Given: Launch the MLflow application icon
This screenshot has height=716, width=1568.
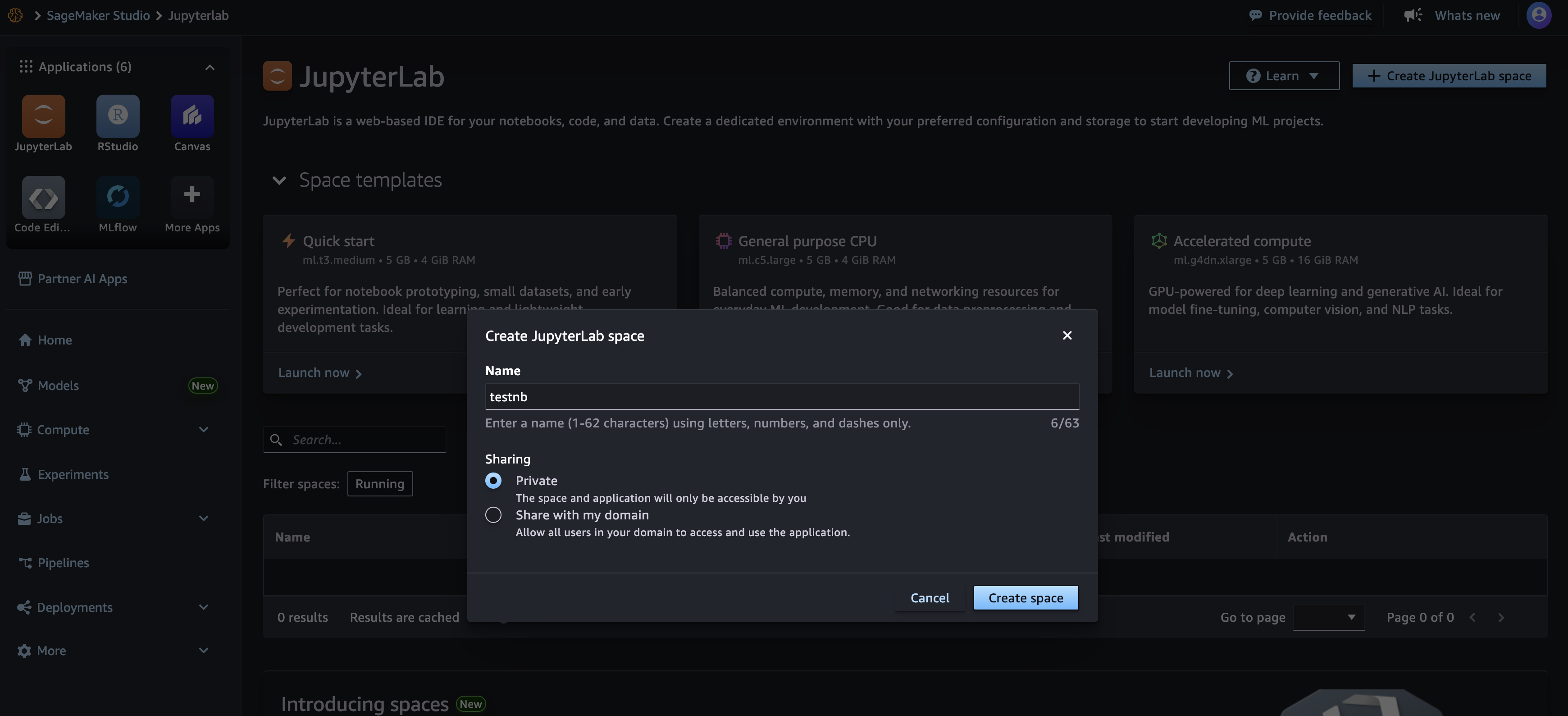Looking at the screenshot, I should click(118, 197).
